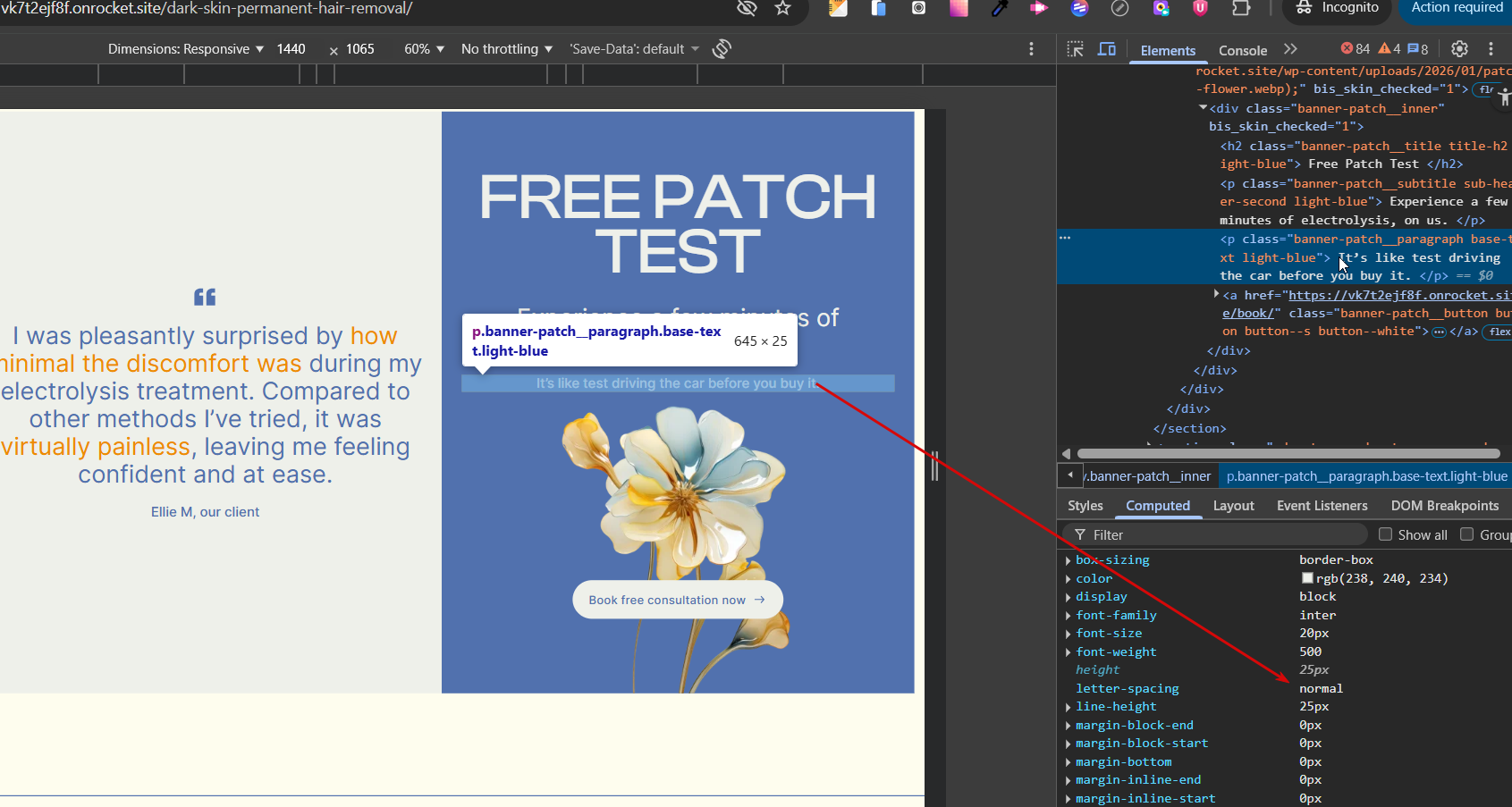The width and height of the screenshot is (1512, 807).
Task: Click the eyedropper color picker extension
Action: [x=999, y=8]
